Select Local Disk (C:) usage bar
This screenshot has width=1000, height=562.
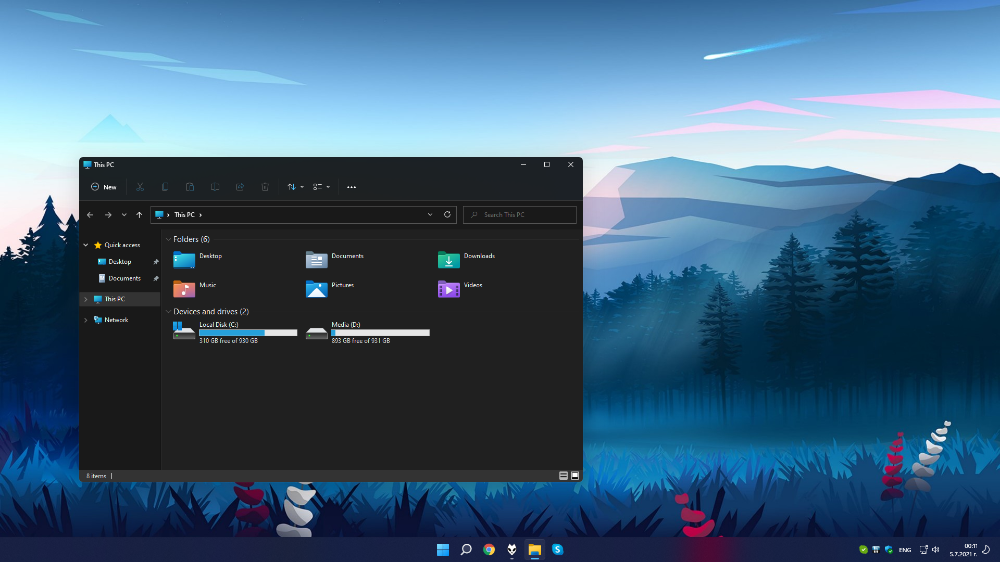click(248, 333)
